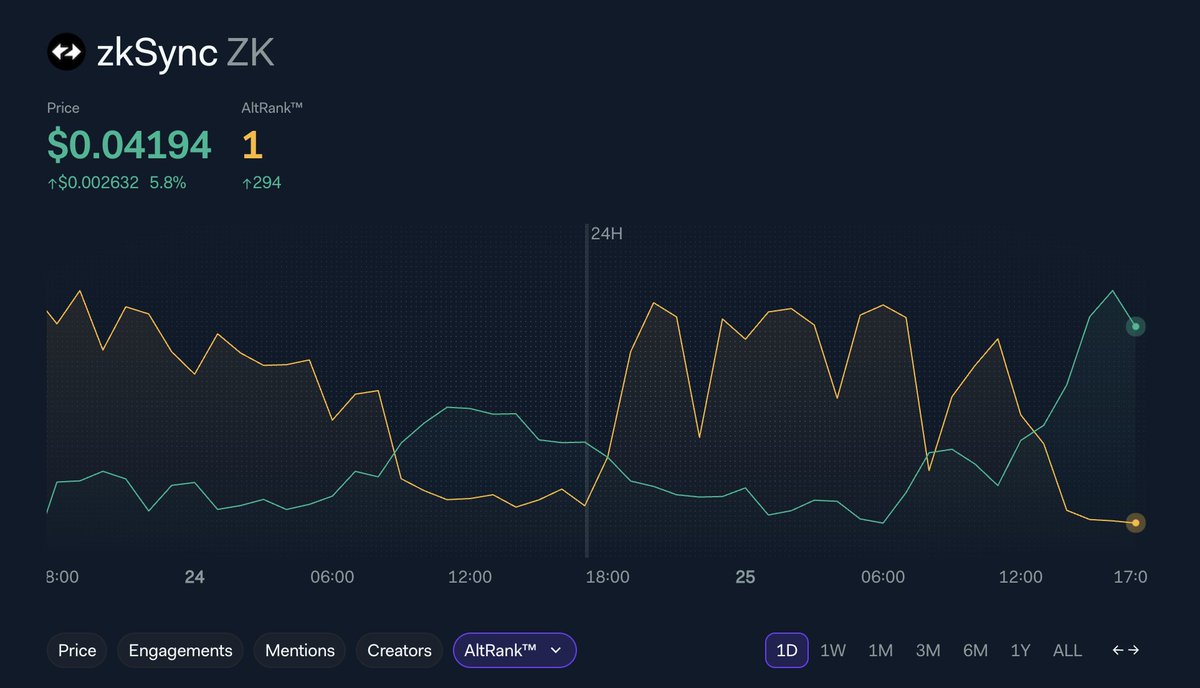Select the Creators metric button
Viewport: 1200px width, 688px height.
click(x=399, y=650)
